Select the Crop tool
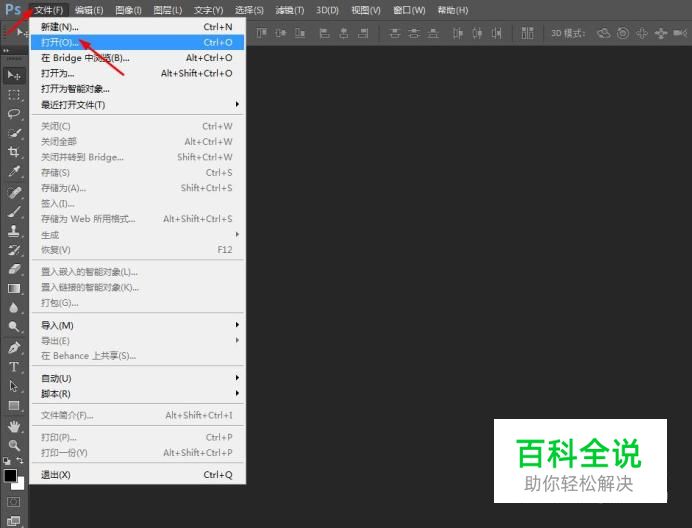 14,152
